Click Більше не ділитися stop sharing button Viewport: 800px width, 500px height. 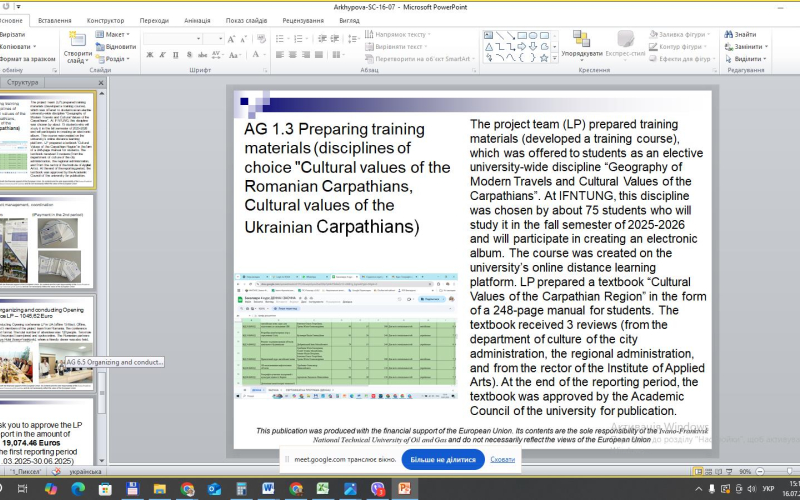click(443, 459)
